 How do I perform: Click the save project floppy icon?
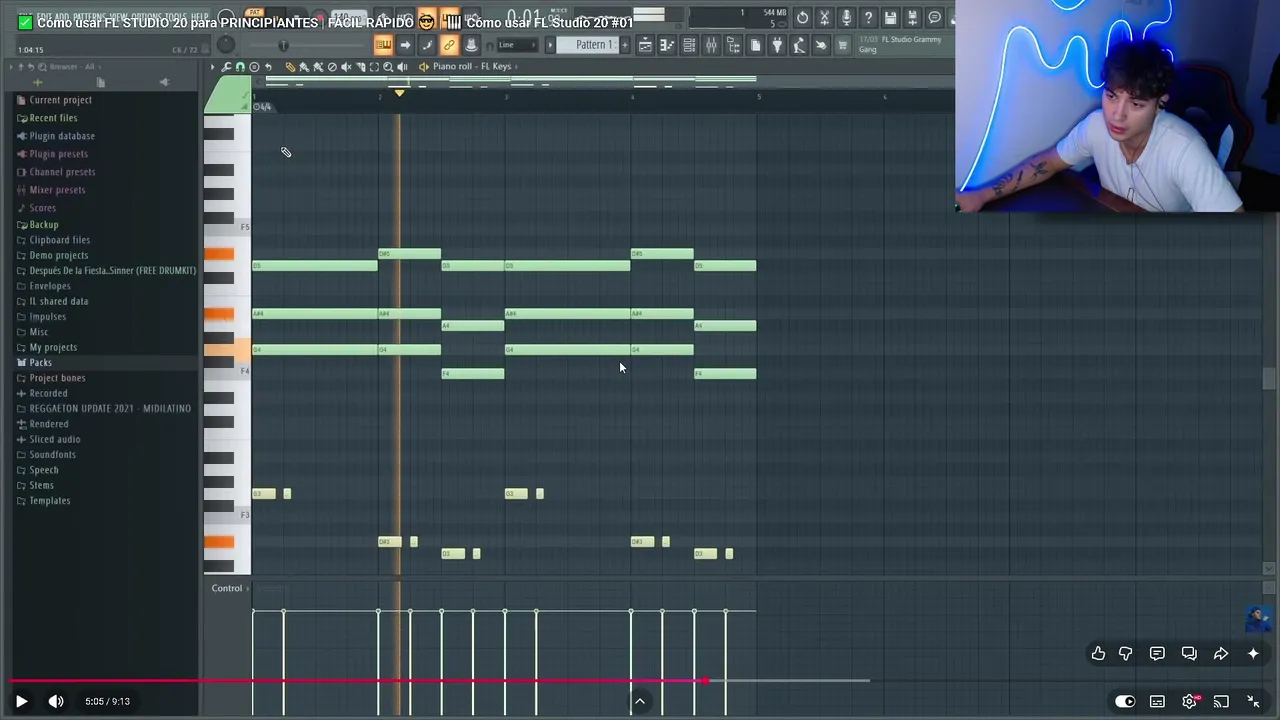pyautogui.click(x=890, y=18)
